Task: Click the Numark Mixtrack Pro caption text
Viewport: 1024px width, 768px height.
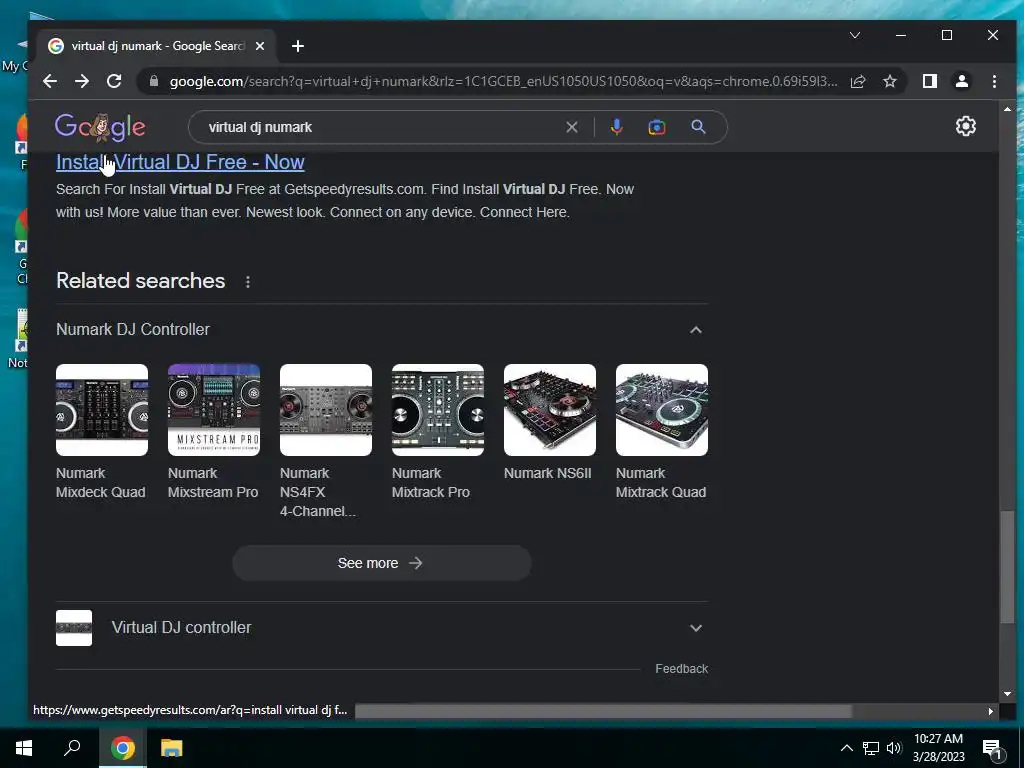Action: click(x=431, y=483)
